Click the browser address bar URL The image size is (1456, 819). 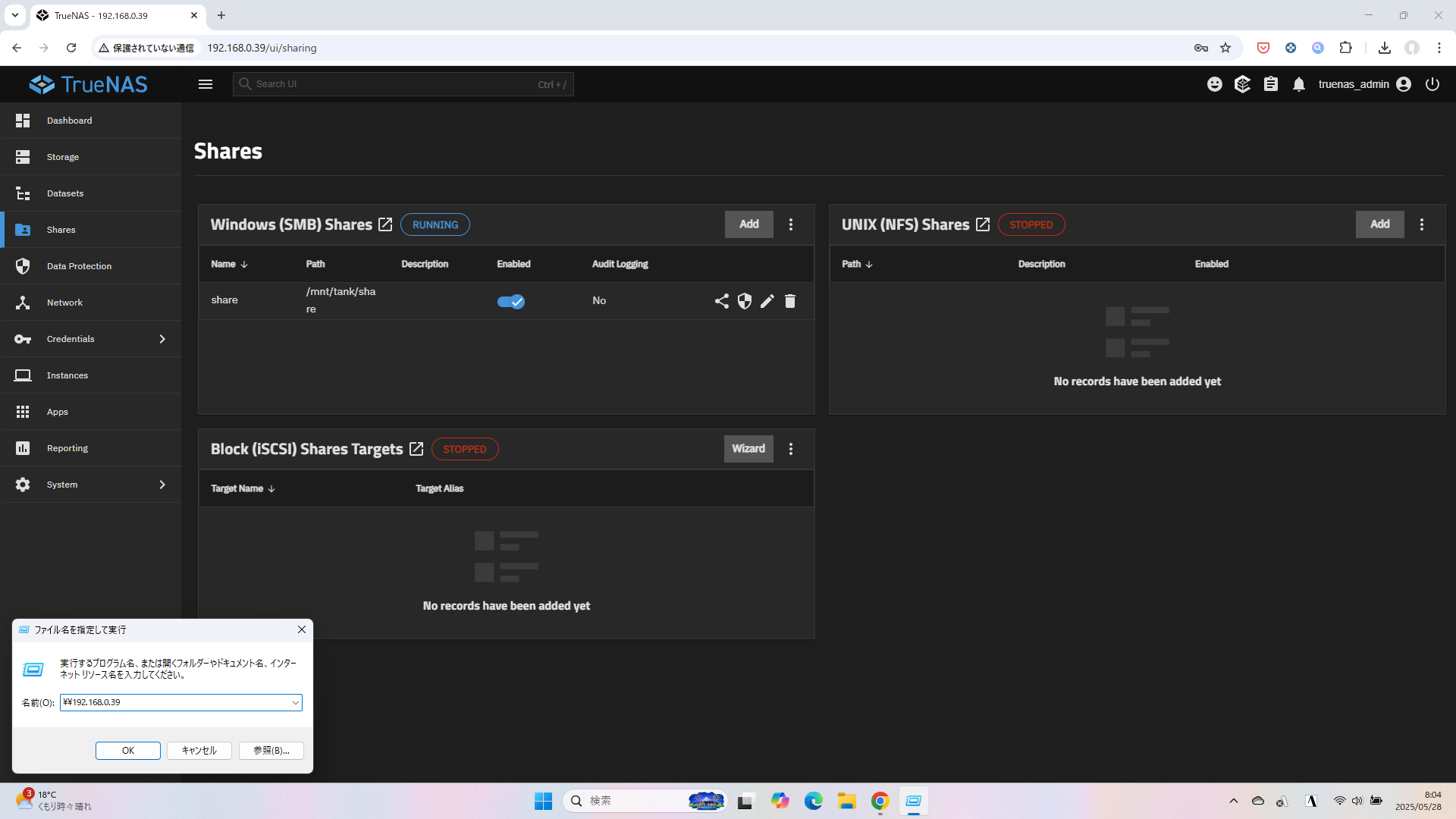[262, 48]
